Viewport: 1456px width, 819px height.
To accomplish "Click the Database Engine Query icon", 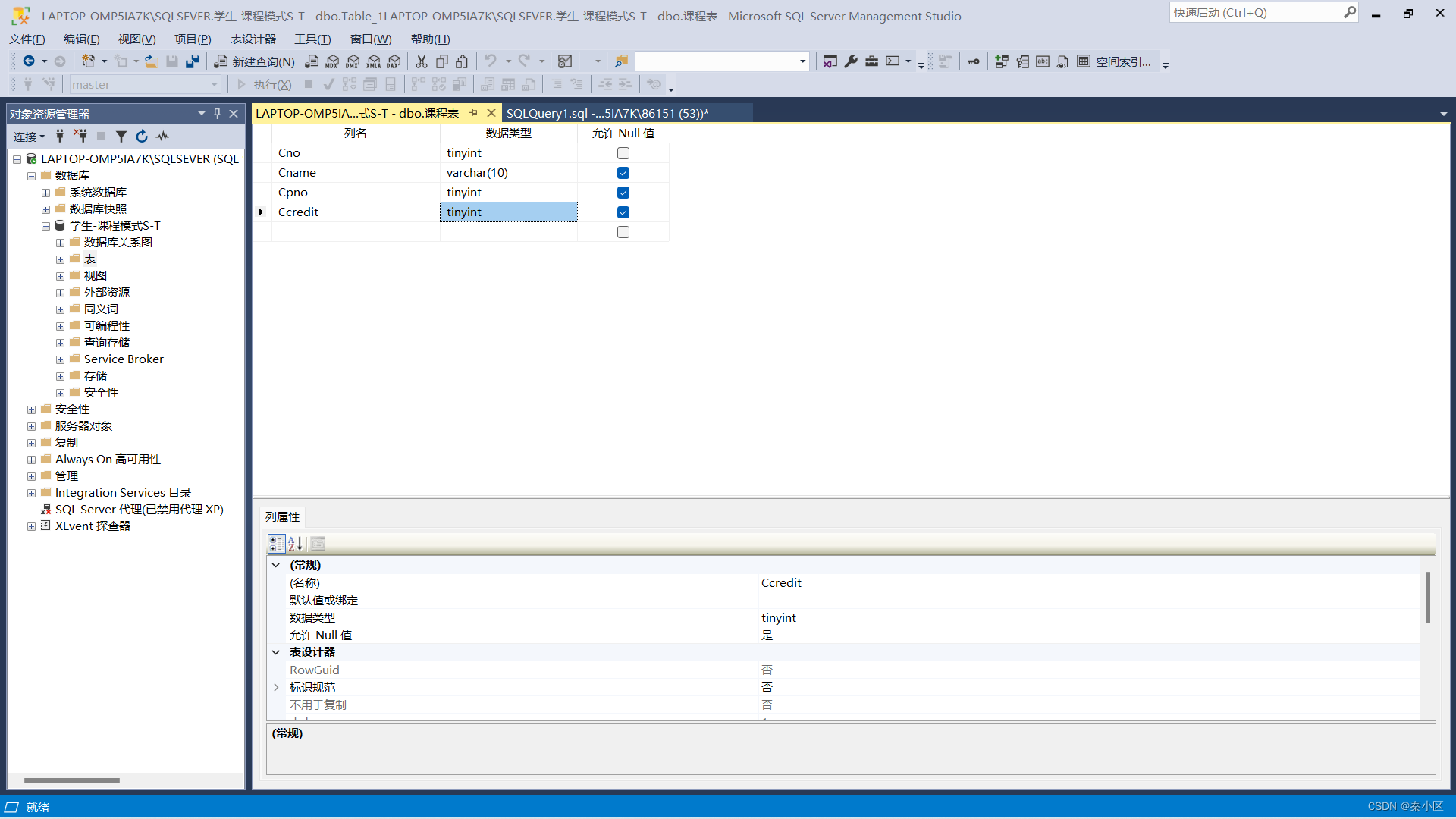I will point(312,61).
